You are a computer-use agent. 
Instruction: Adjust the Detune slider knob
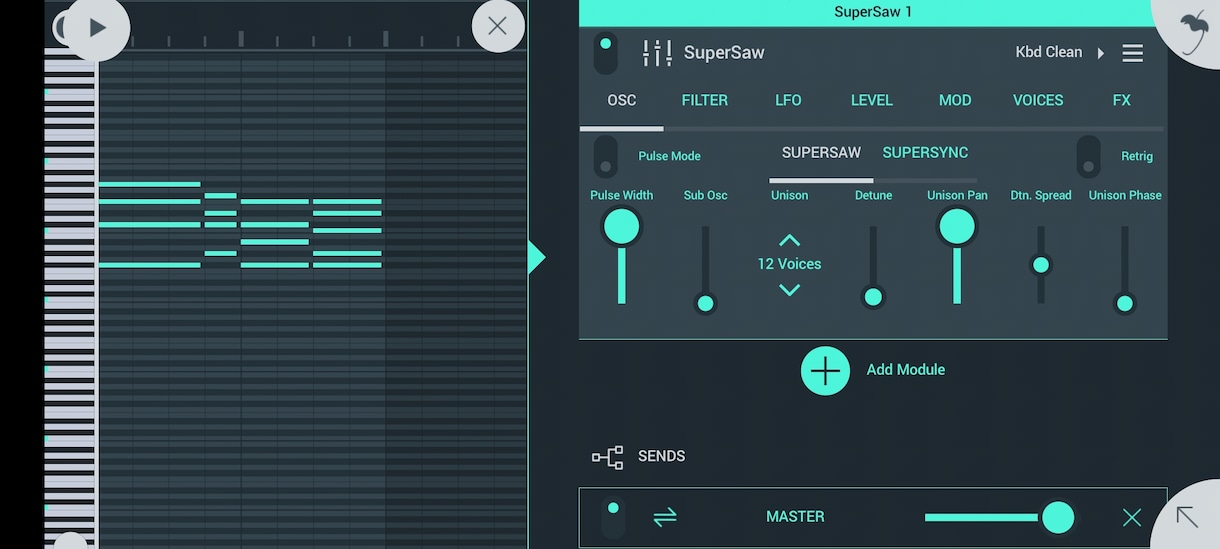[873, 296]
